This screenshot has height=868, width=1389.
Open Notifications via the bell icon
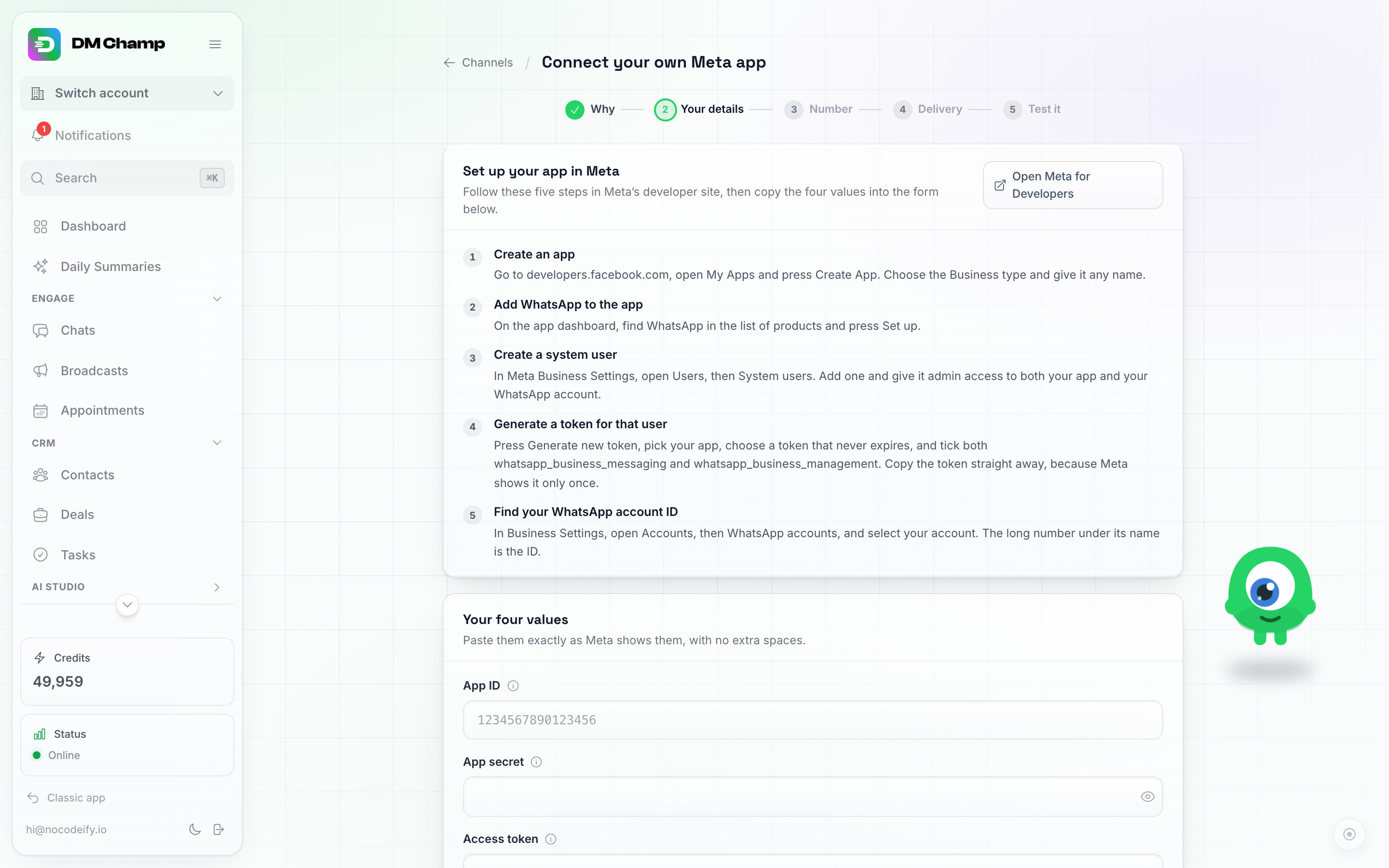tap(38, 135)
